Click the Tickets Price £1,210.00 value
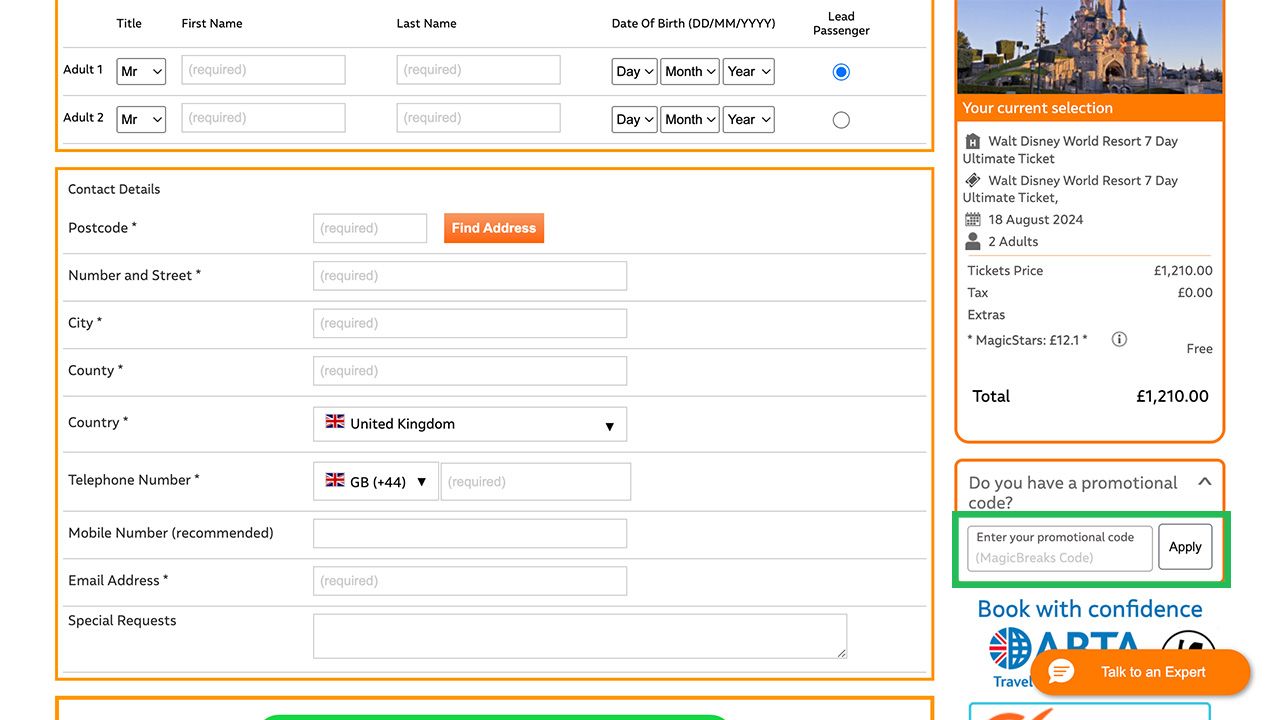This screenshot has width=1280, height=720. click(x=1183, y=270)
